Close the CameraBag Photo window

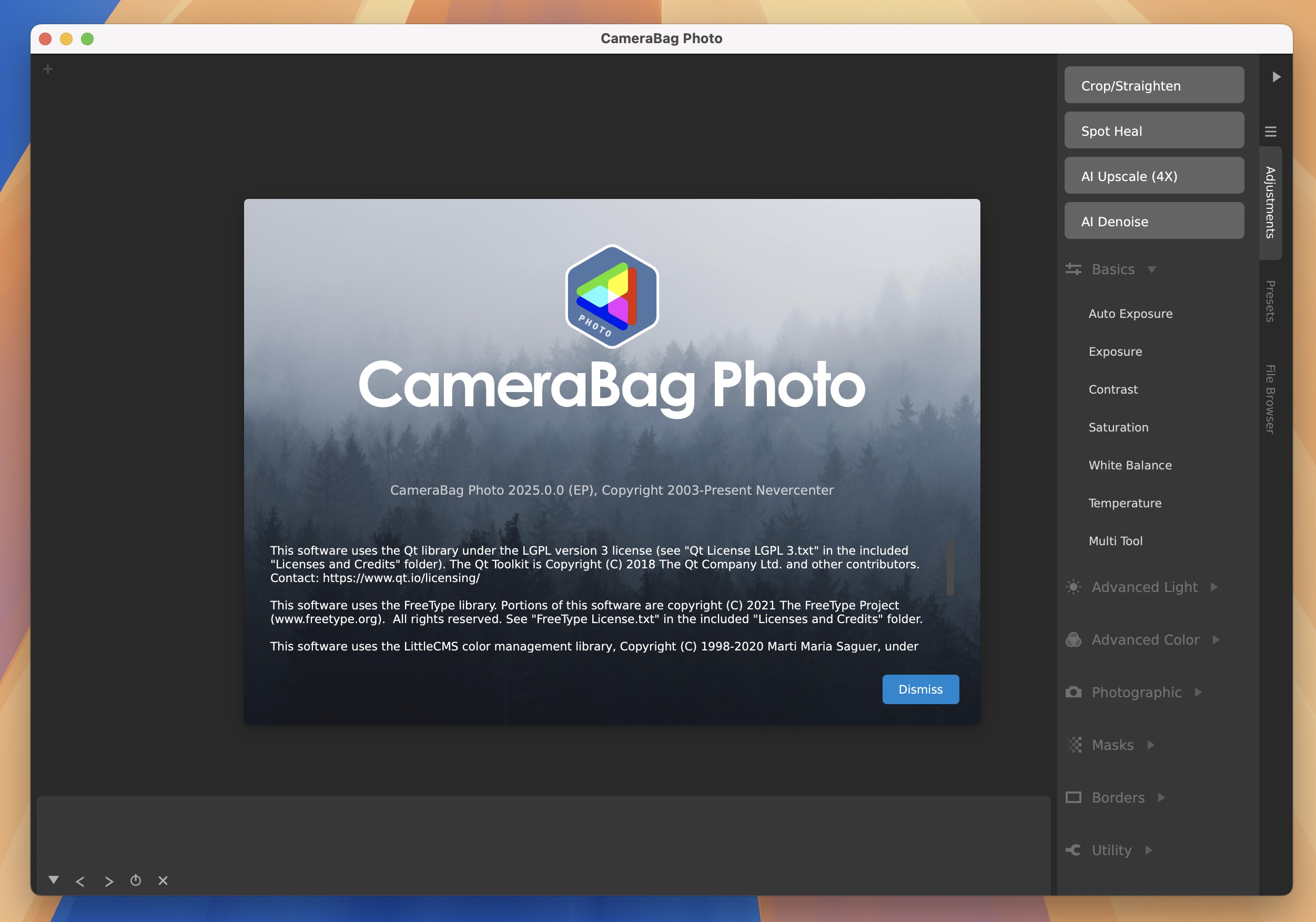coord(45,39)
